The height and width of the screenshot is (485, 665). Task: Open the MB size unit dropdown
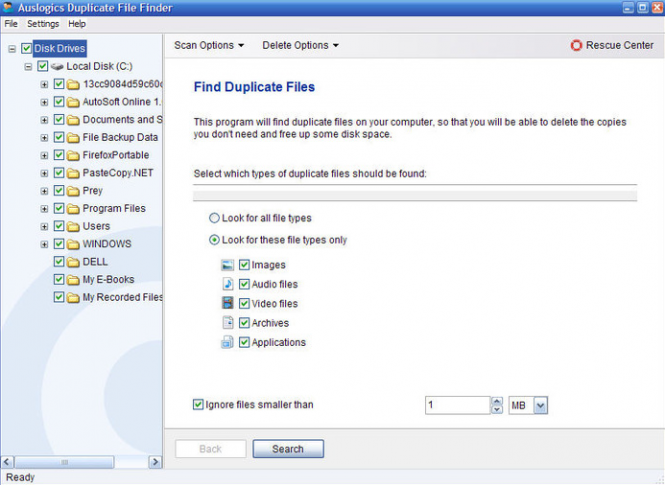pos(540,405)
